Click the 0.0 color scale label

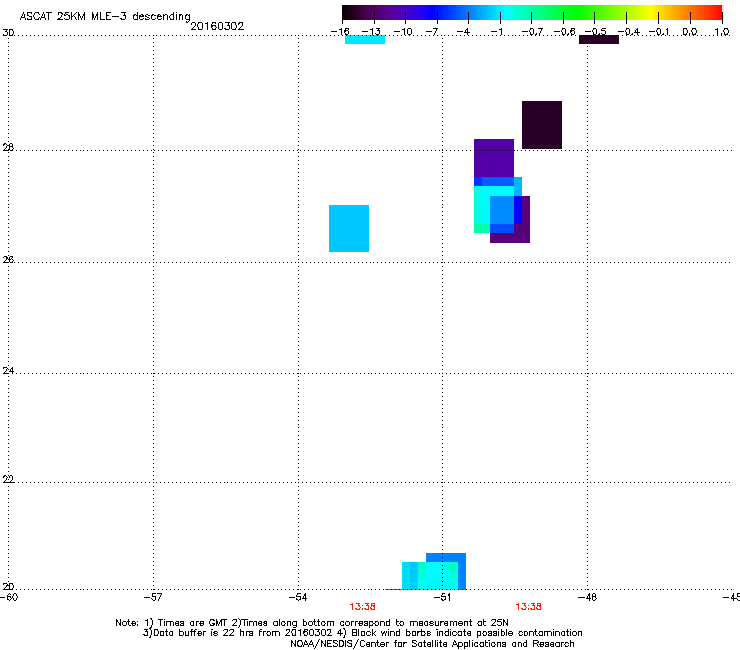click(x=690, y=32)
